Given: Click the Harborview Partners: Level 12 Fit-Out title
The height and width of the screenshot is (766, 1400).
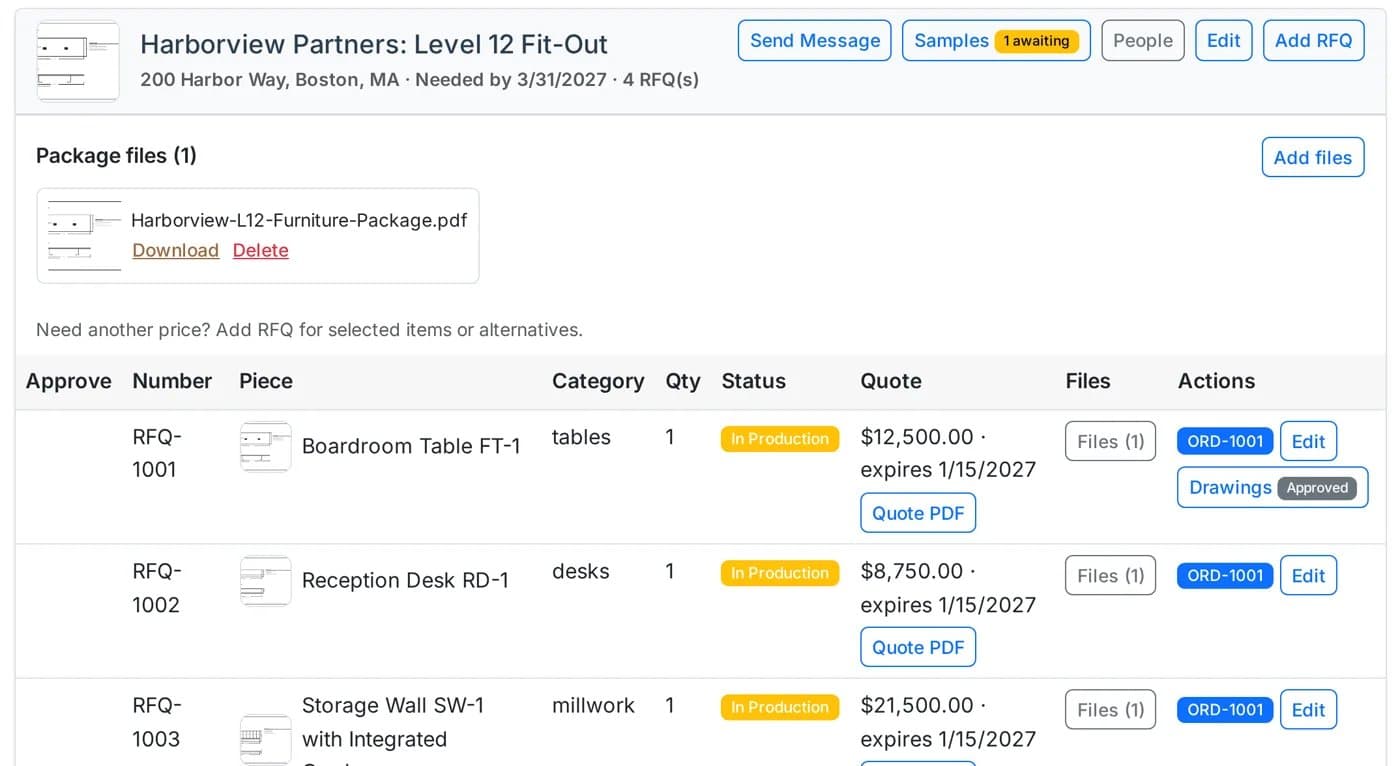Looking at the screenshot, I should tap(374, 44).
